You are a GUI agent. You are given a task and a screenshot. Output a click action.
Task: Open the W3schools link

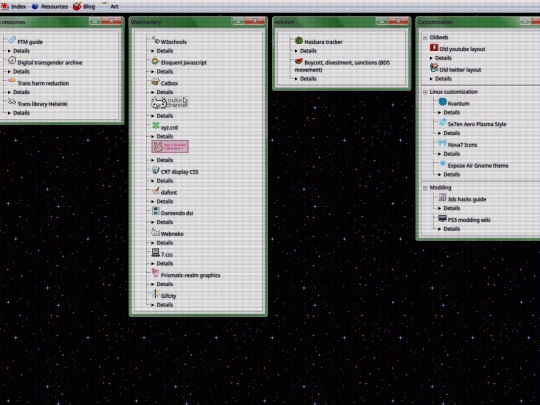pos(174,42)
